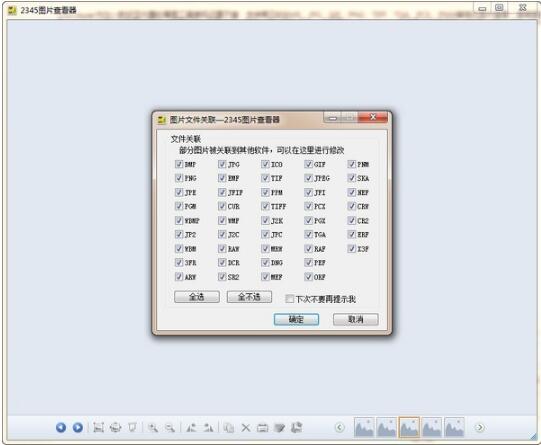Toggle the NEF checkbox
Viewport: 541px width, 445px height.
(352, 192)
